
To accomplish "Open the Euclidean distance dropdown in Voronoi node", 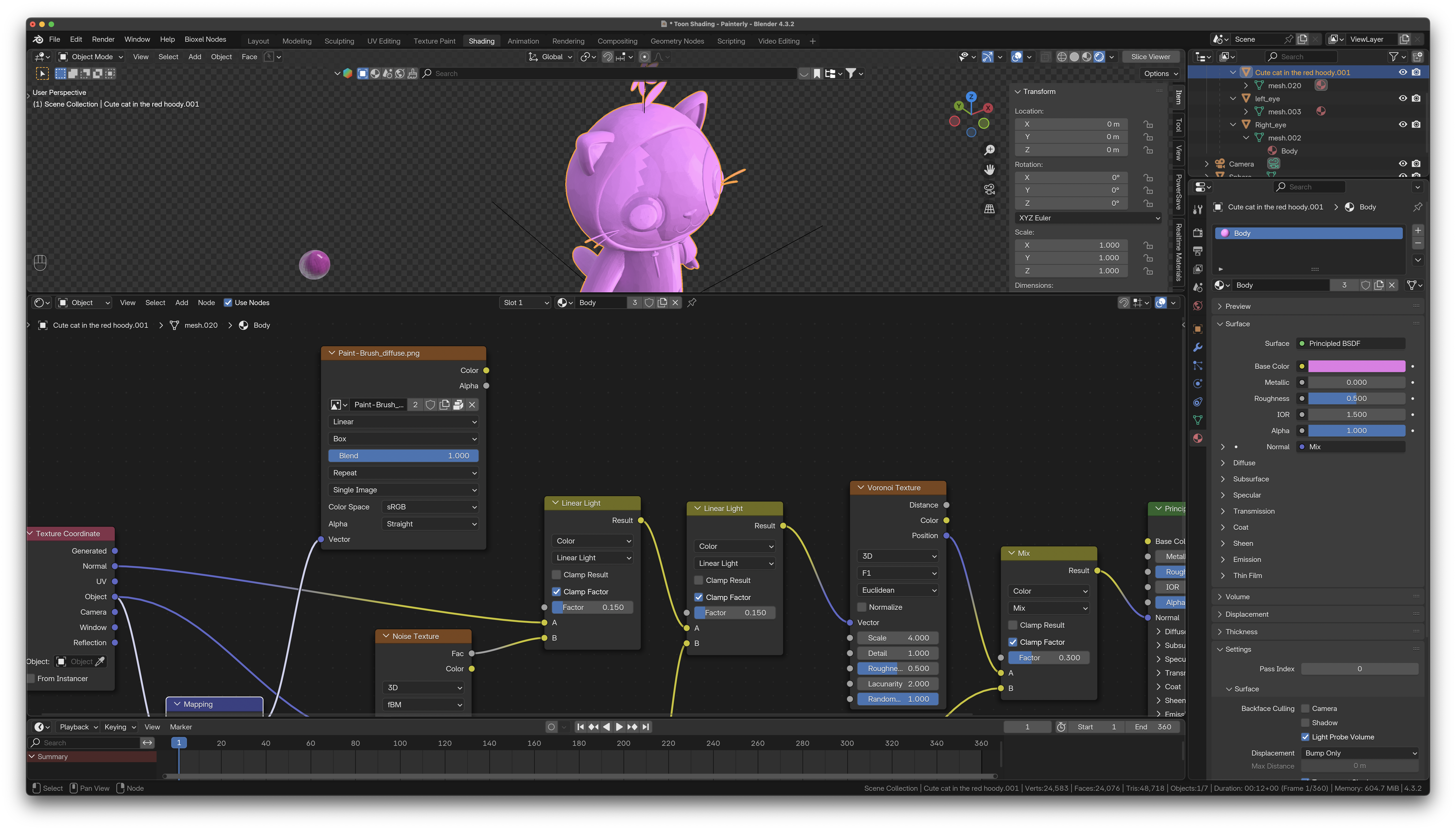I will [898, 591].
